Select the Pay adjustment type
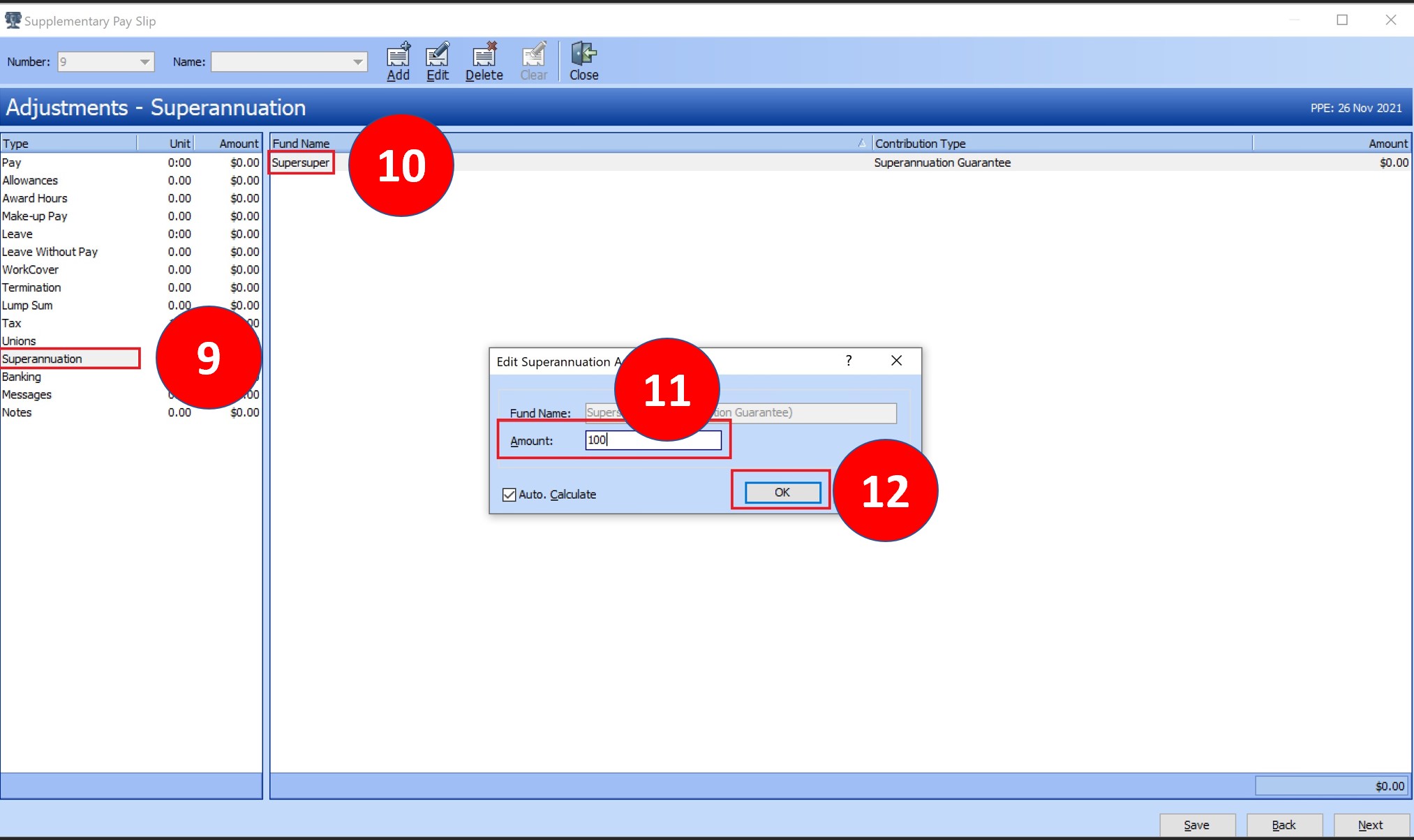 pyautogui.click(x=131, y=163)
